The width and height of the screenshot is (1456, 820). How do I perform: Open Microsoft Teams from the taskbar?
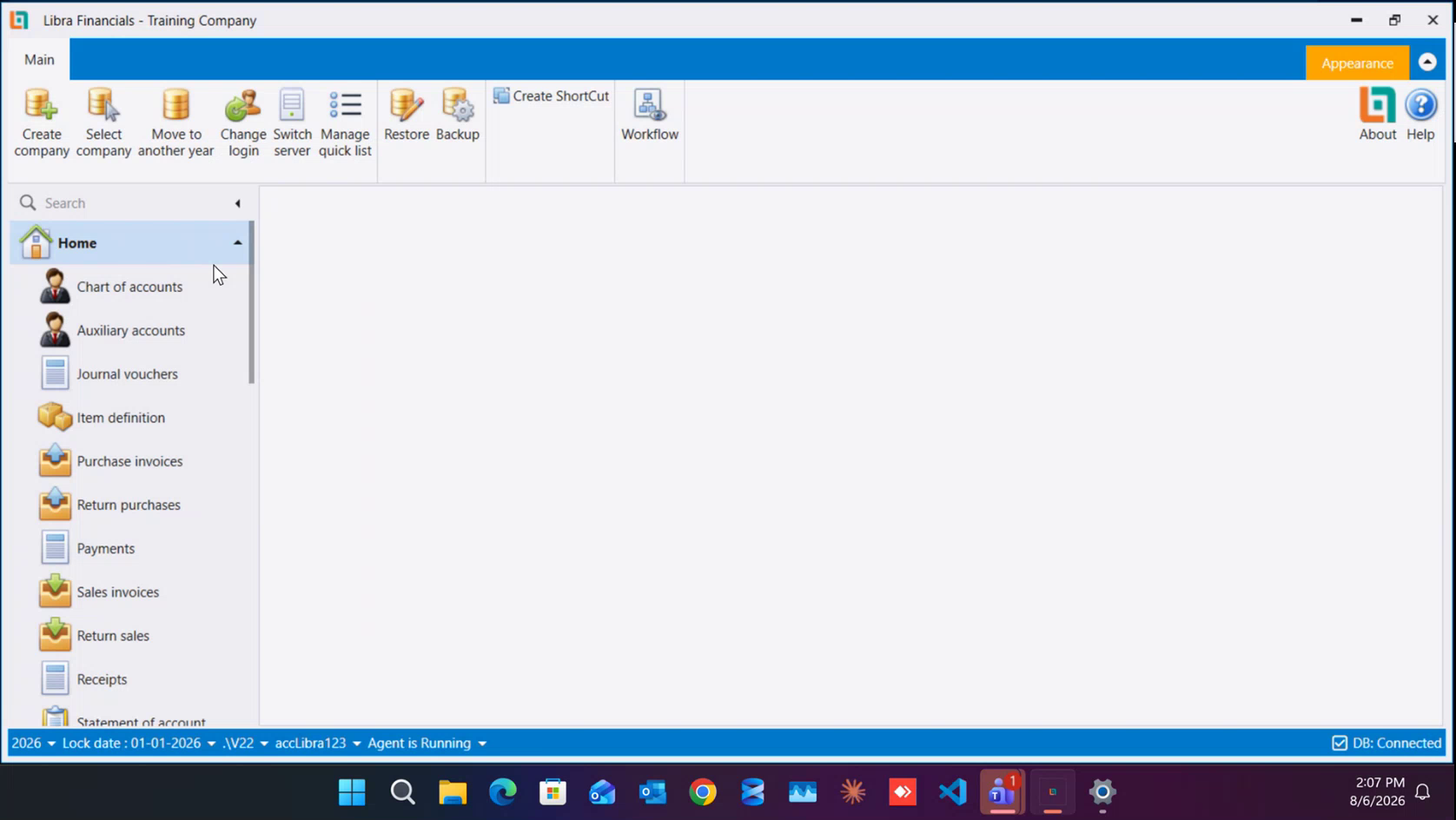pos(1003,792)
